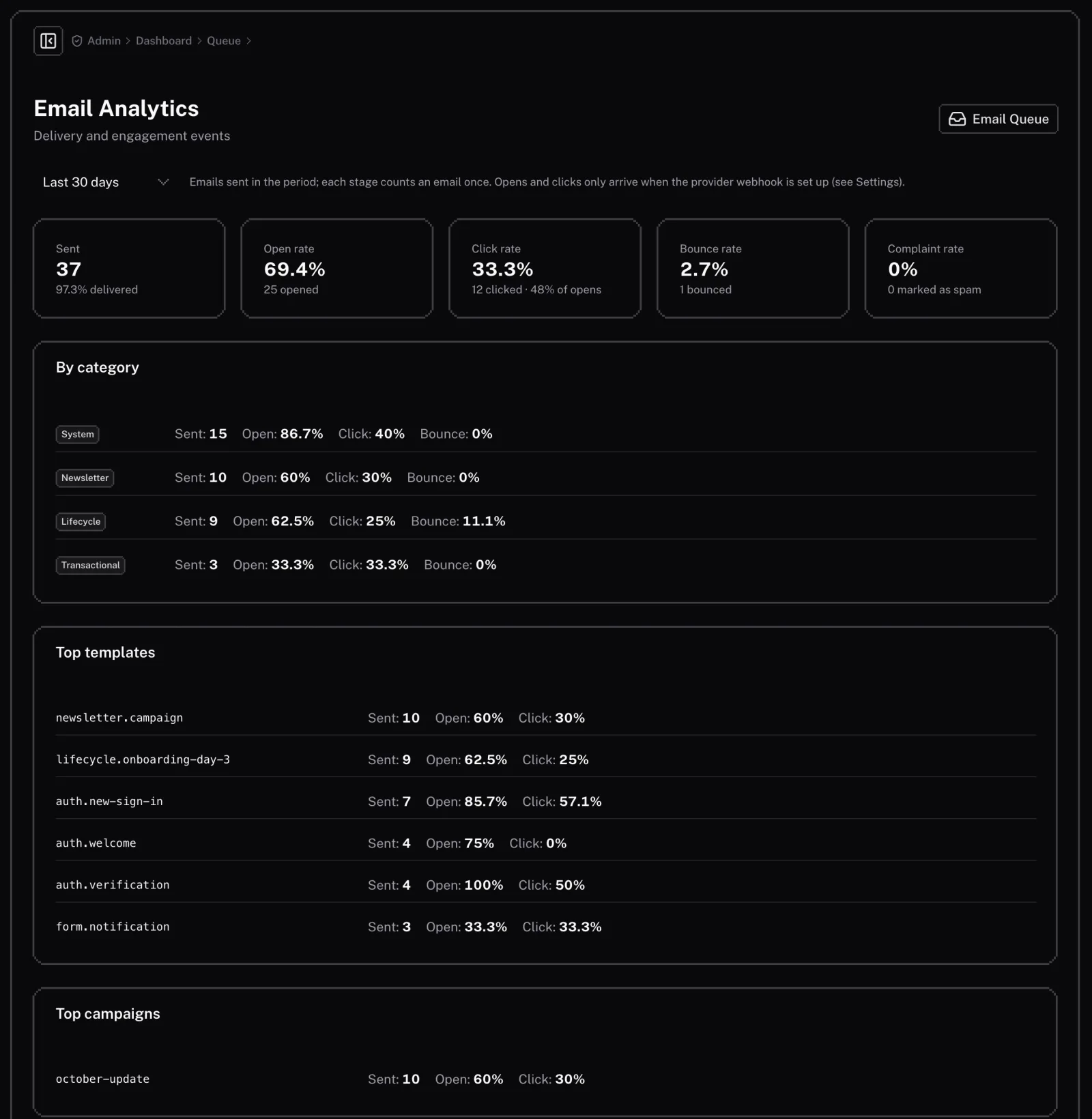Click the inbox icon in Email Queue button

tap(957, 119)
